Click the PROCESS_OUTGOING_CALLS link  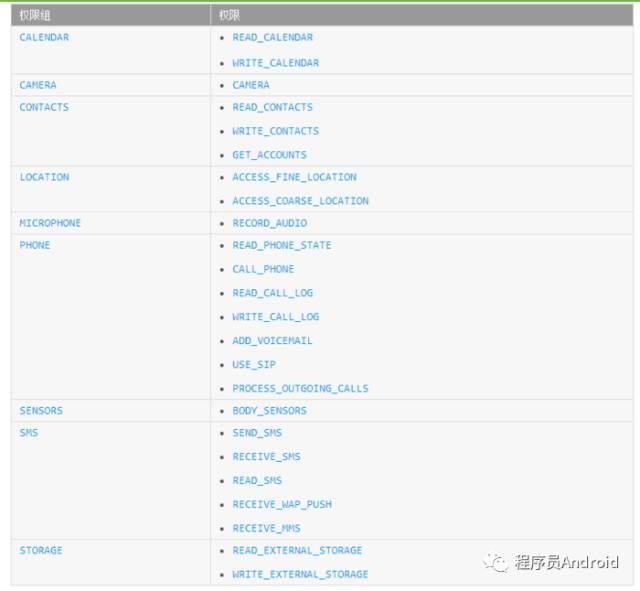click(x=300, y=389)
